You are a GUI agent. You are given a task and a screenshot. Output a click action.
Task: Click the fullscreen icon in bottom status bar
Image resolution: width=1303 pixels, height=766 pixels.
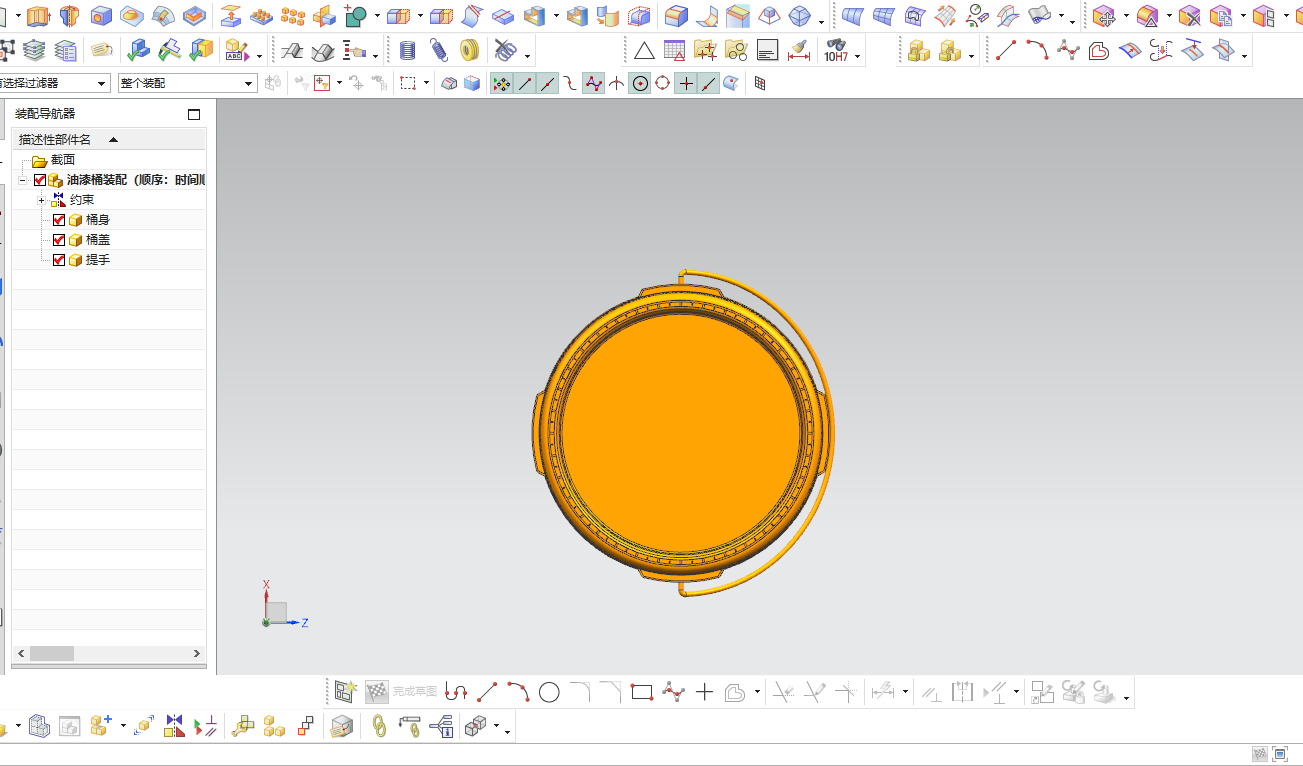pyautogui.click(x=1281, y=754)
